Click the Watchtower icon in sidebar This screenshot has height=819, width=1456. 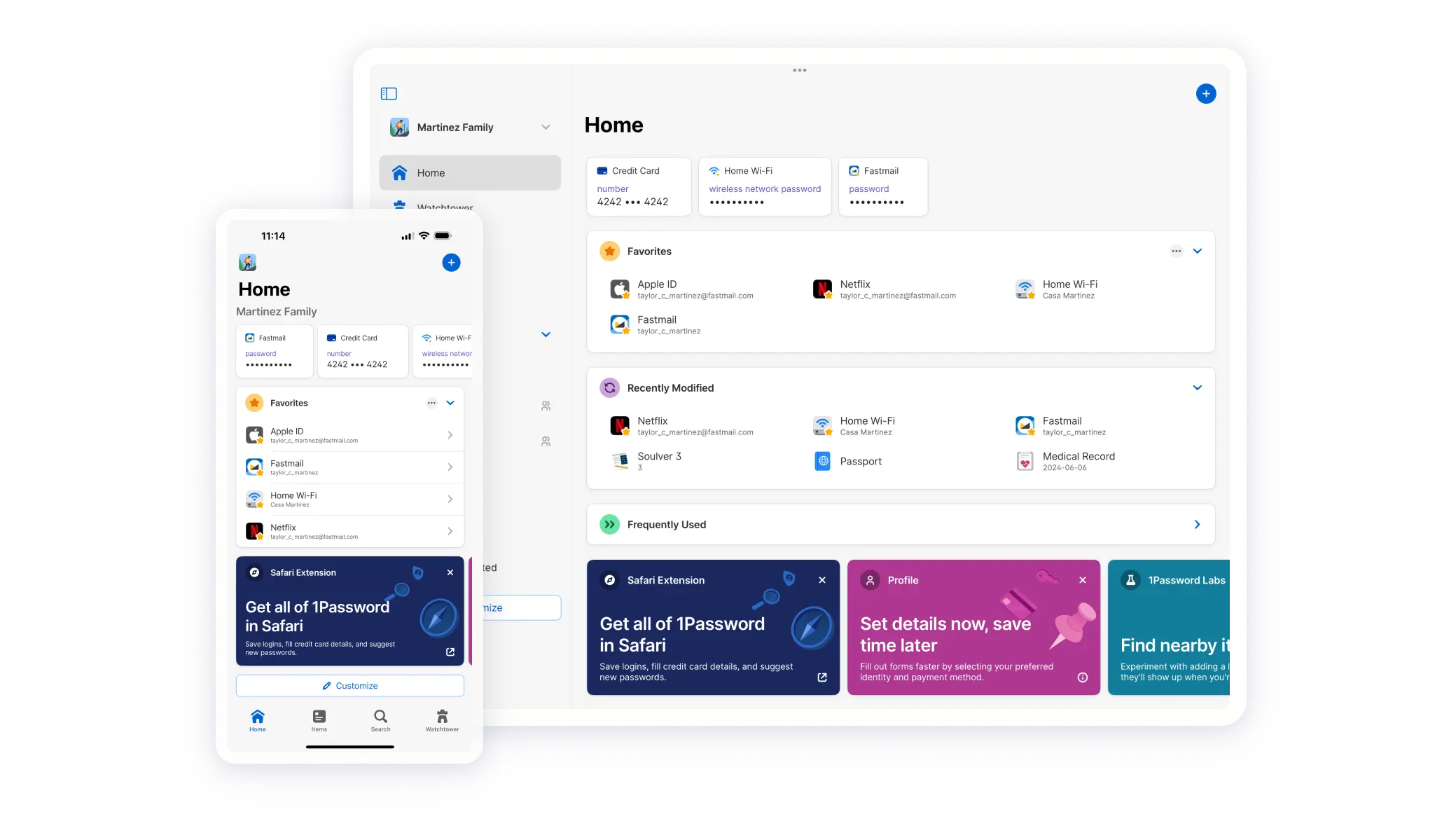[401, 206]
